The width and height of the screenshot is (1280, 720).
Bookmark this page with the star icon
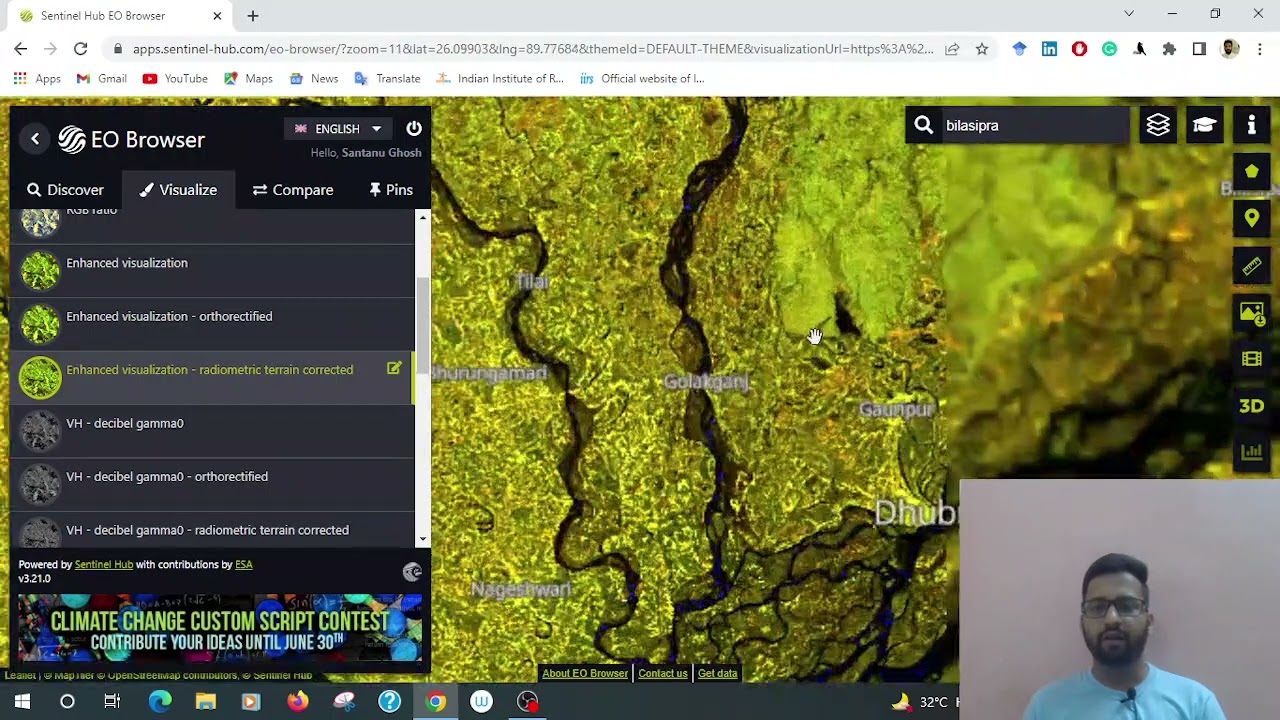click(x=982, y=48)
